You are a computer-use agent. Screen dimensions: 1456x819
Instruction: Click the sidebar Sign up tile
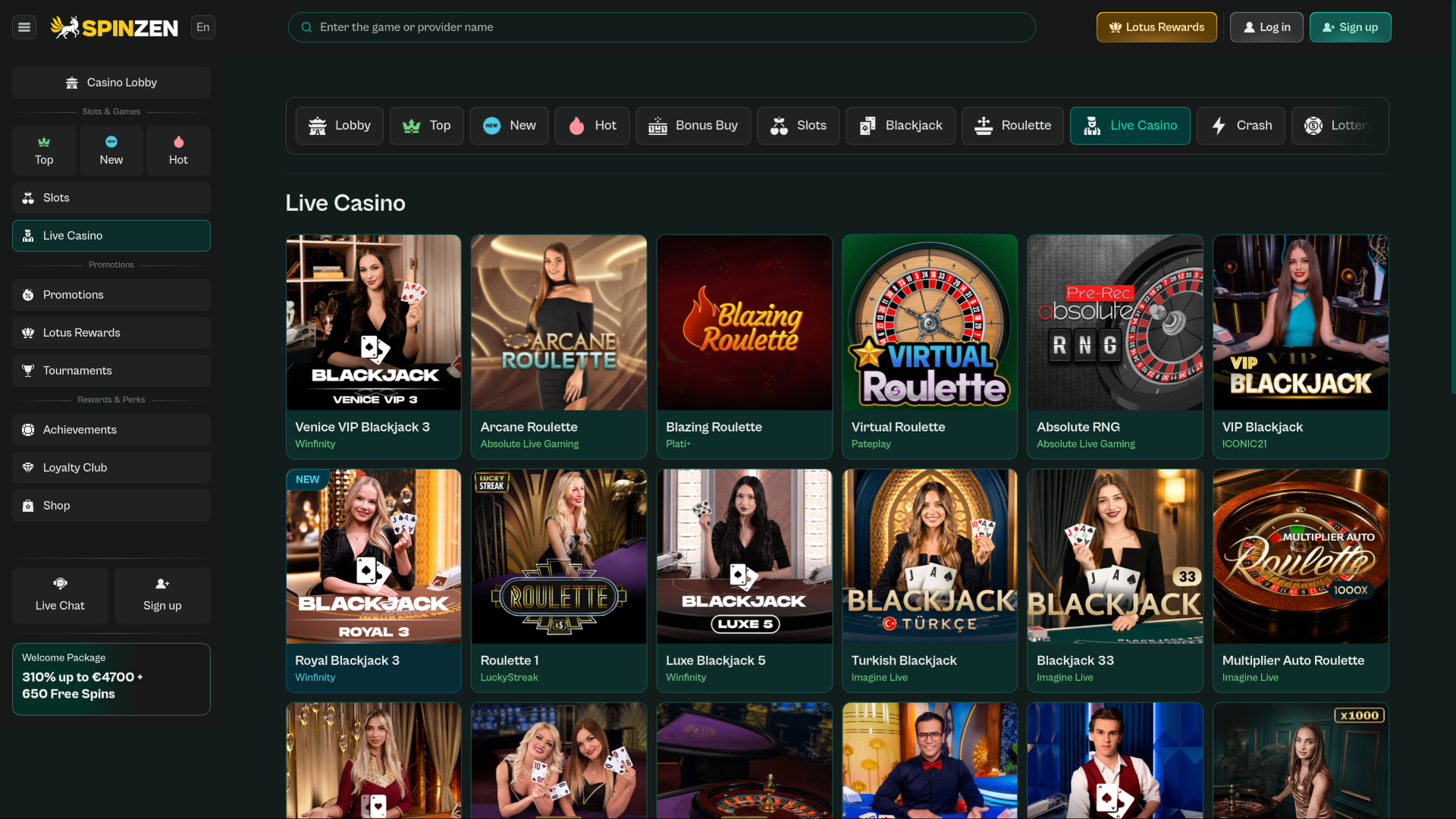(x=162, y=596)
